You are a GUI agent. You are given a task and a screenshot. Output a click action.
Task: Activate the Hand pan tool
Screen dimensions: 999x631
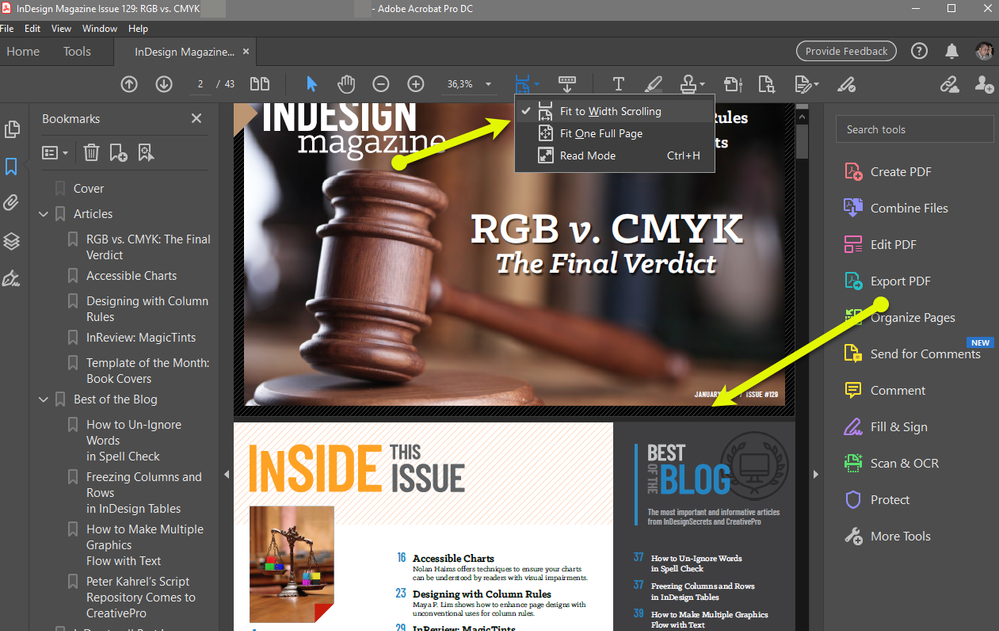pyautogui.click(x=346, y=84)
